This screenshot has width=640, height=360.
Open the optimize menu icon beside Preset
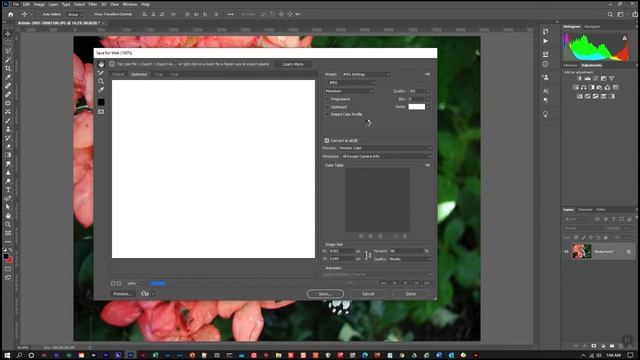coord(427,74)
